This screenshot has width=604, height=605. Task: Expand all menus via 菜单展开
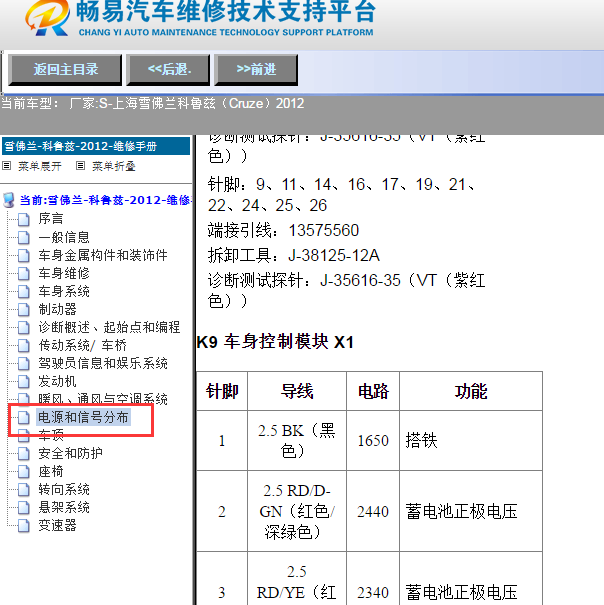click(40, 166)
